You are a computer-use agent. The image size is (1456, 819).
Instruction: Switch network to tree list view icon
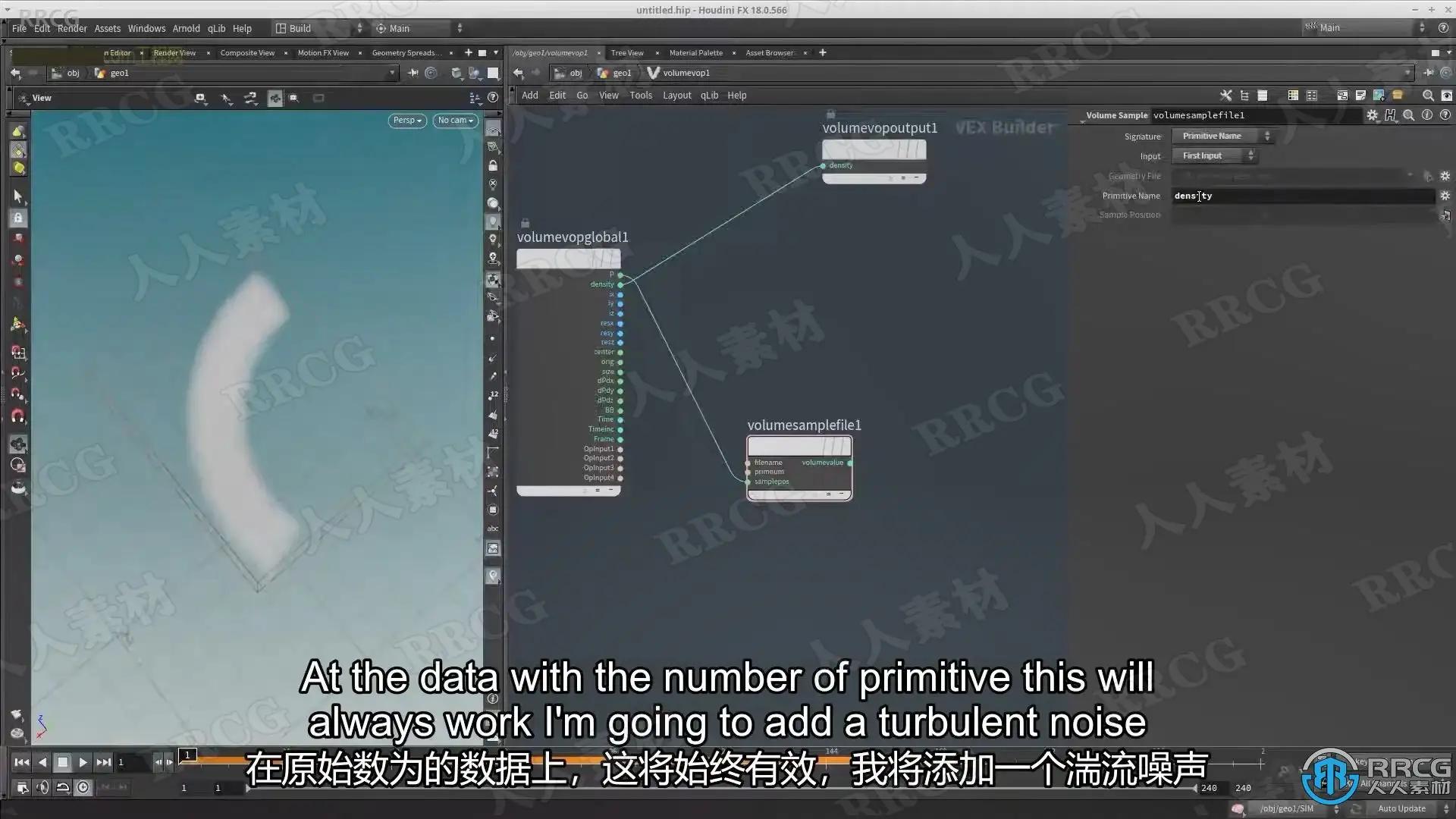1244,96
